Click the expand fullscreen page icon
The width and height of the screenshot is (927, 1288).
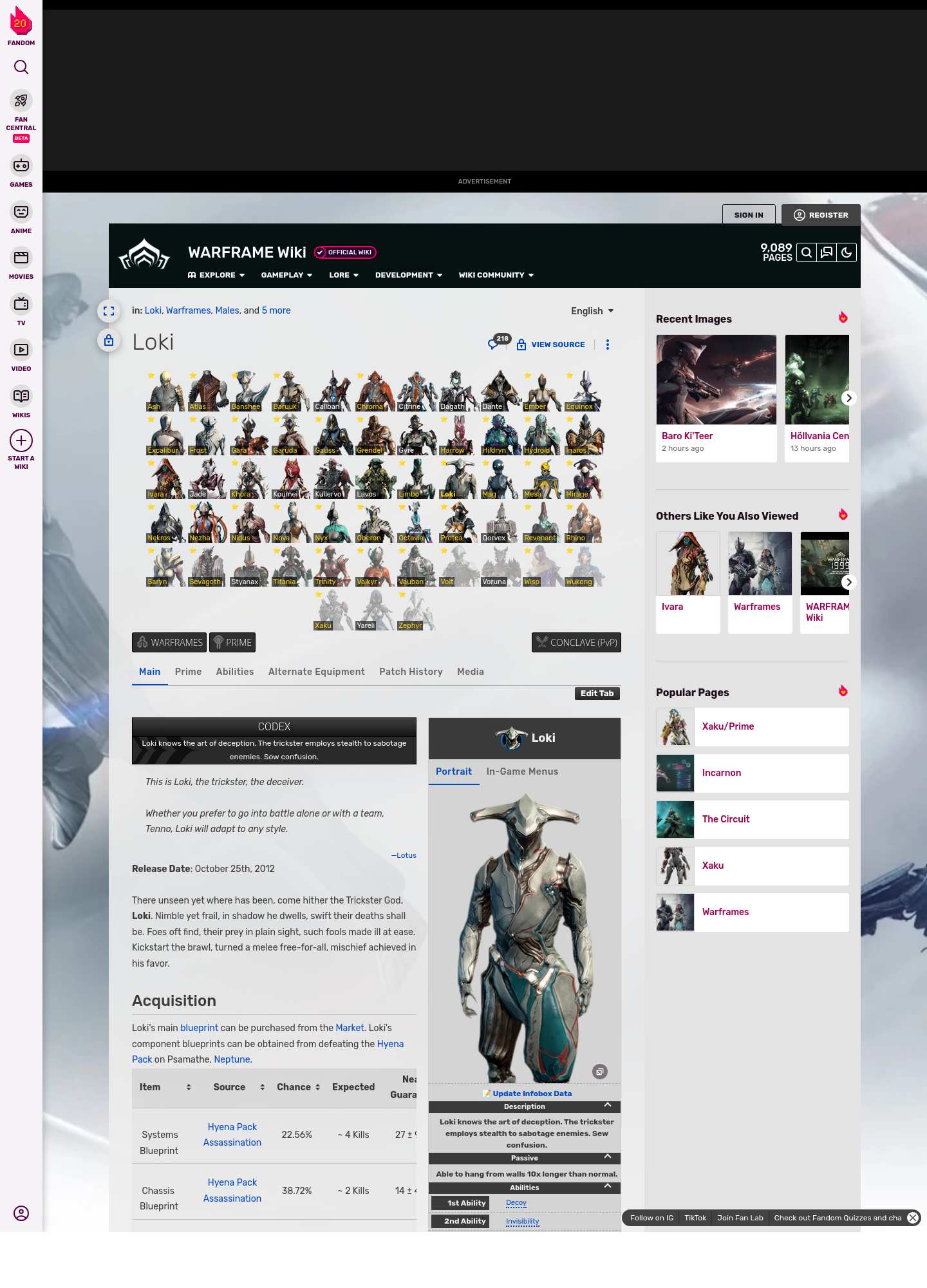tap(109, 311)
